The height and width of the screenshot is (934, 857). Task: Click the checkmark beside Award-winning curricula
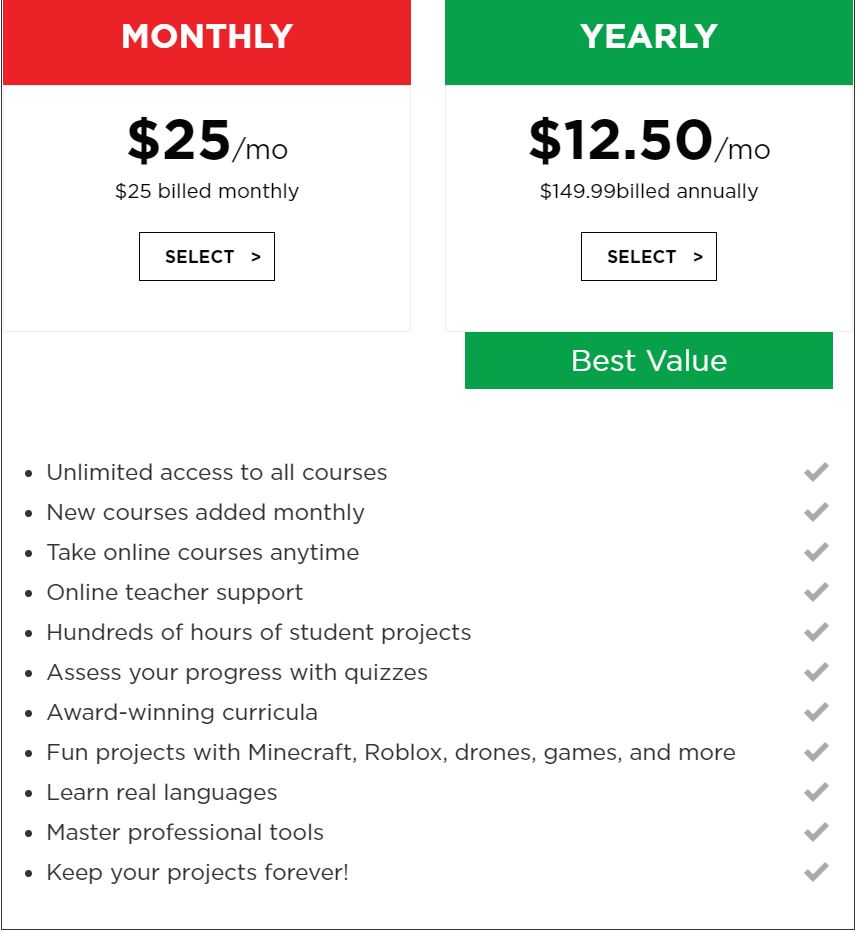815,712
